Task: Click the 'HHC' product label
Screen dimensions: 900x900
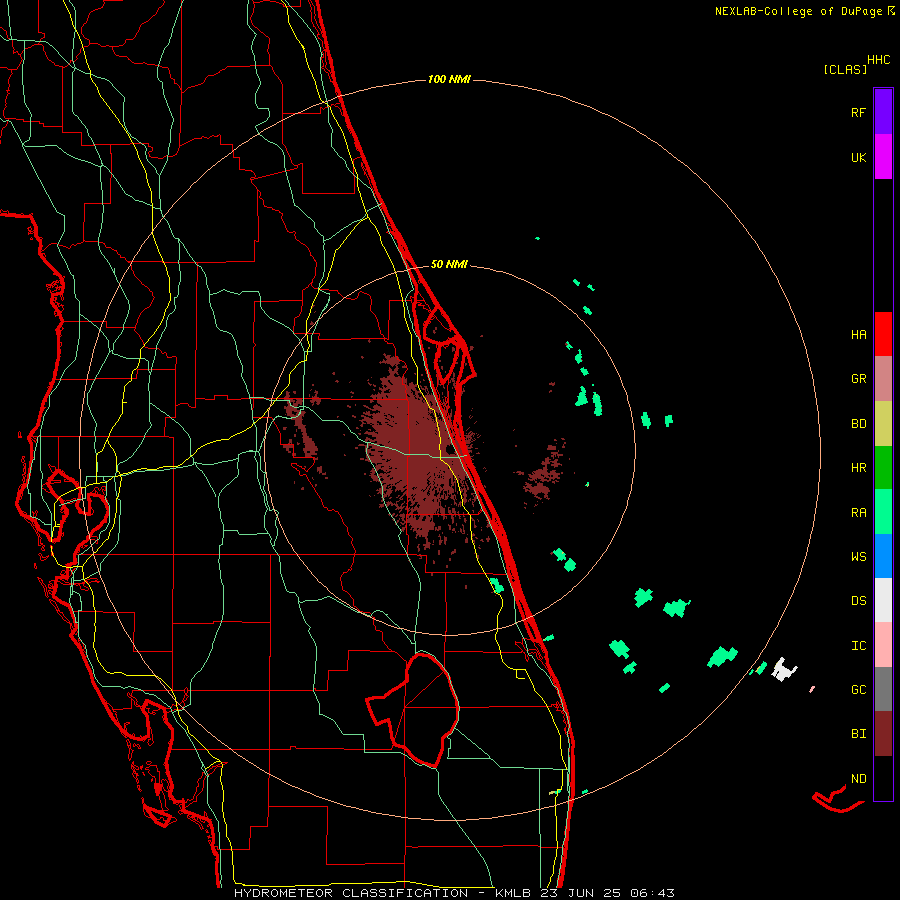Action: tap(879, 60)
